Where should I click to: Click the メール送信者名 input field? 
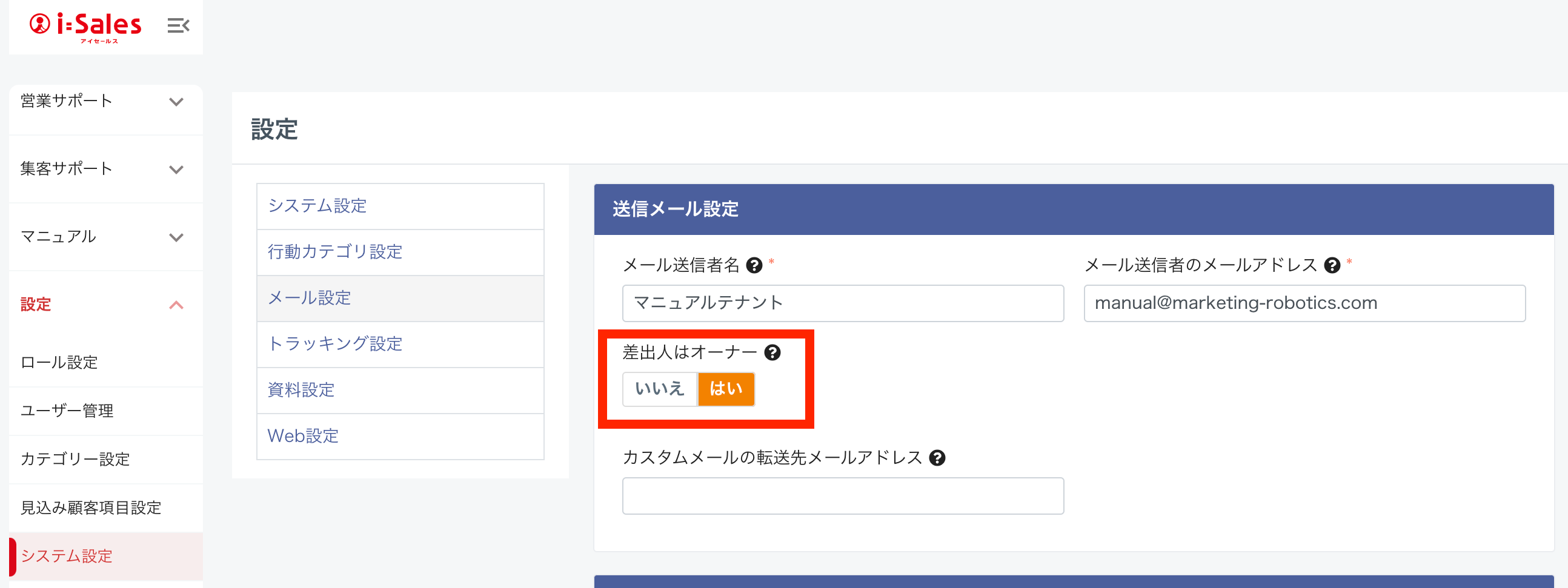[842, 303]
